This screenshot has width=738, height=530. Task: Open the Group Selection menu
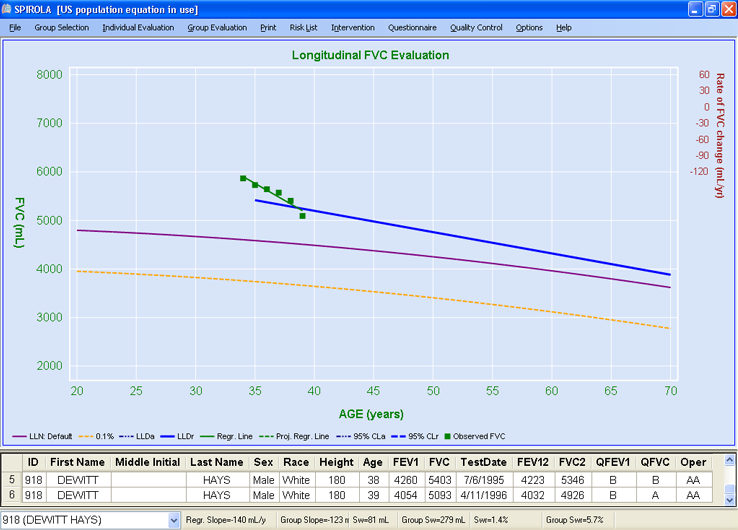pos(61,27)
